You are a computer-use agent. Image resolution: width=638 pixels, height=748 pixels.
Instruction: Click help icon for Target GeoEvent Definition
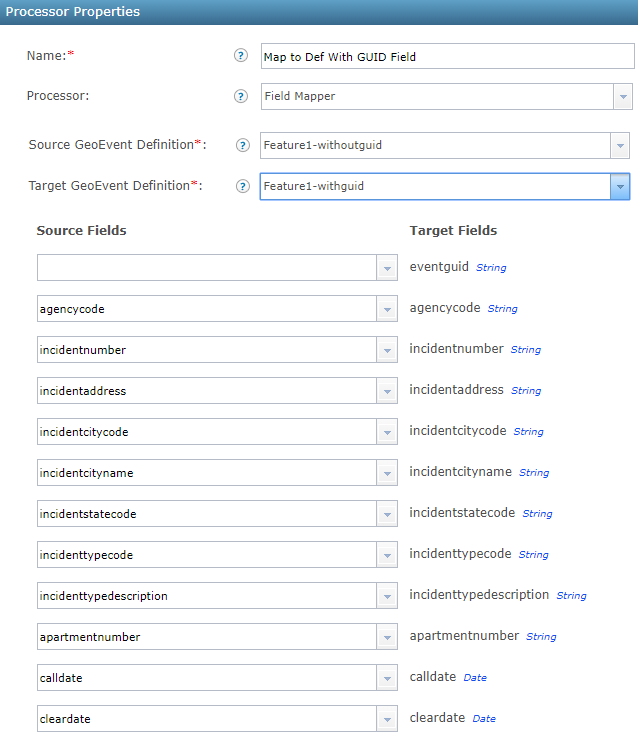243,186
